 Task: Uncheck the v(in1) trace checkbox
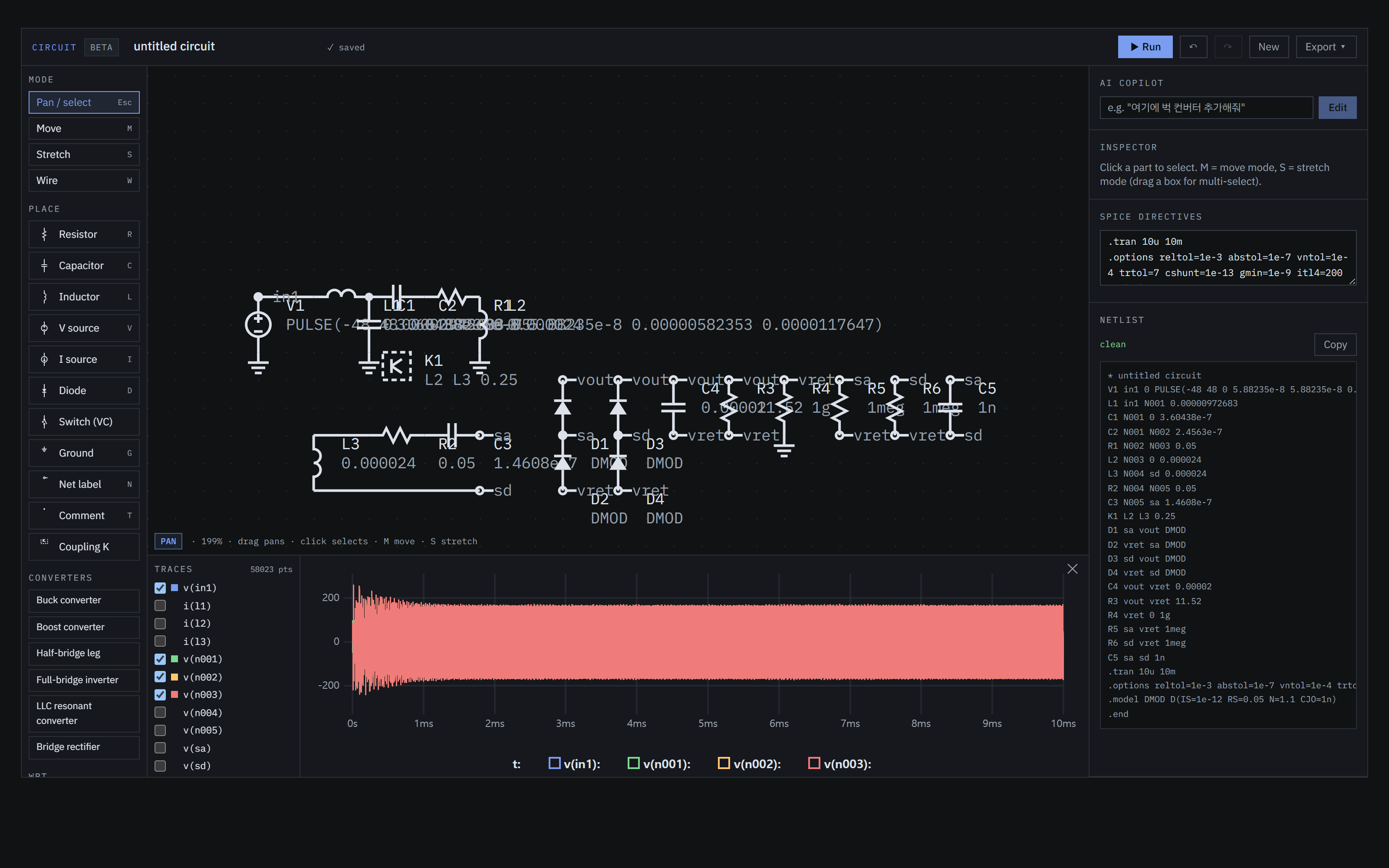160,588
